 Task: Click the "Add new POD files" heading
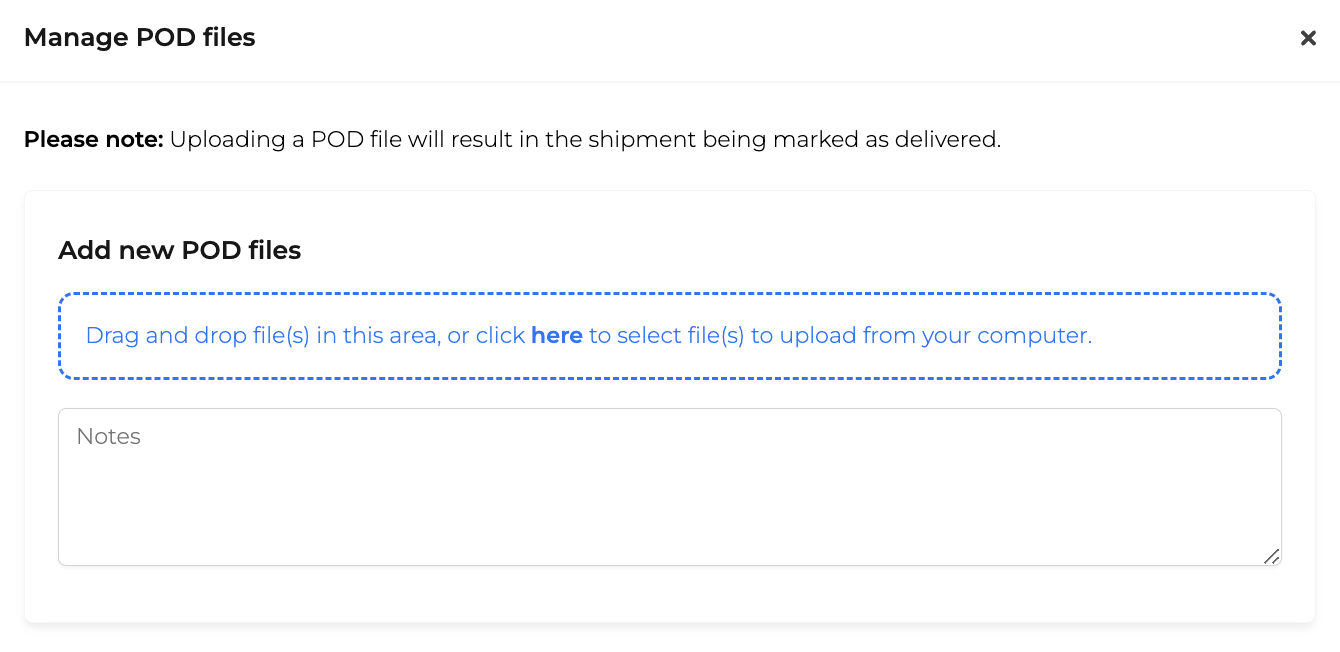pos(180,250)
